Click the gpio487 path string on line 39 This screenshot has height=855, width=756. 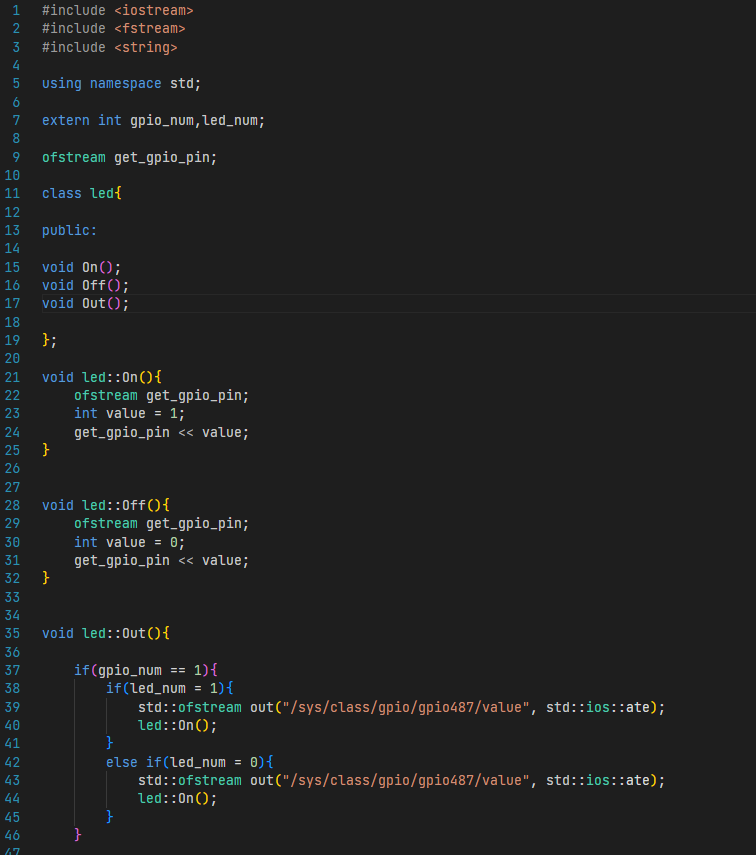coord(406,707)
